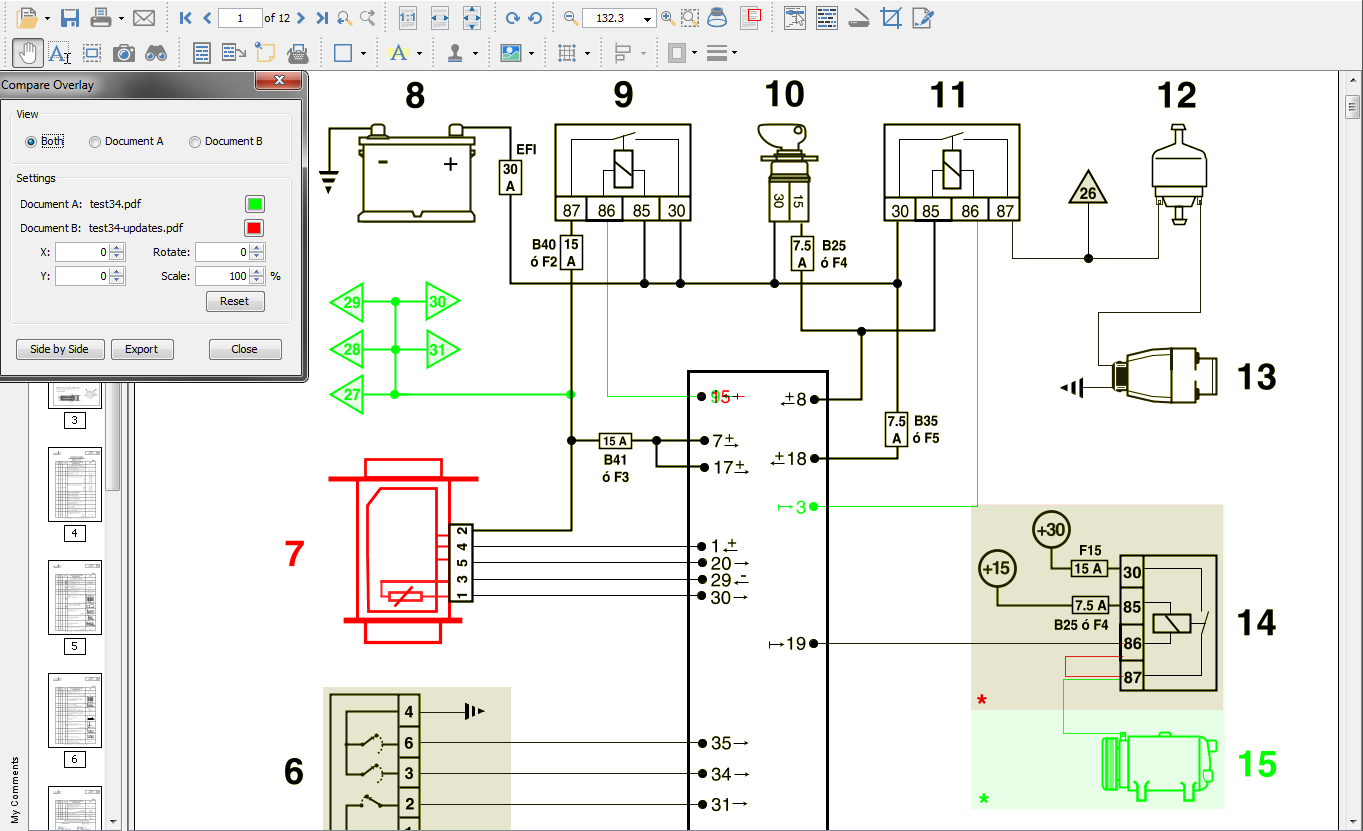Screen dimensions: 1363x831
Task: Choose the Document B view option
Action: click(x=195, y=142)
